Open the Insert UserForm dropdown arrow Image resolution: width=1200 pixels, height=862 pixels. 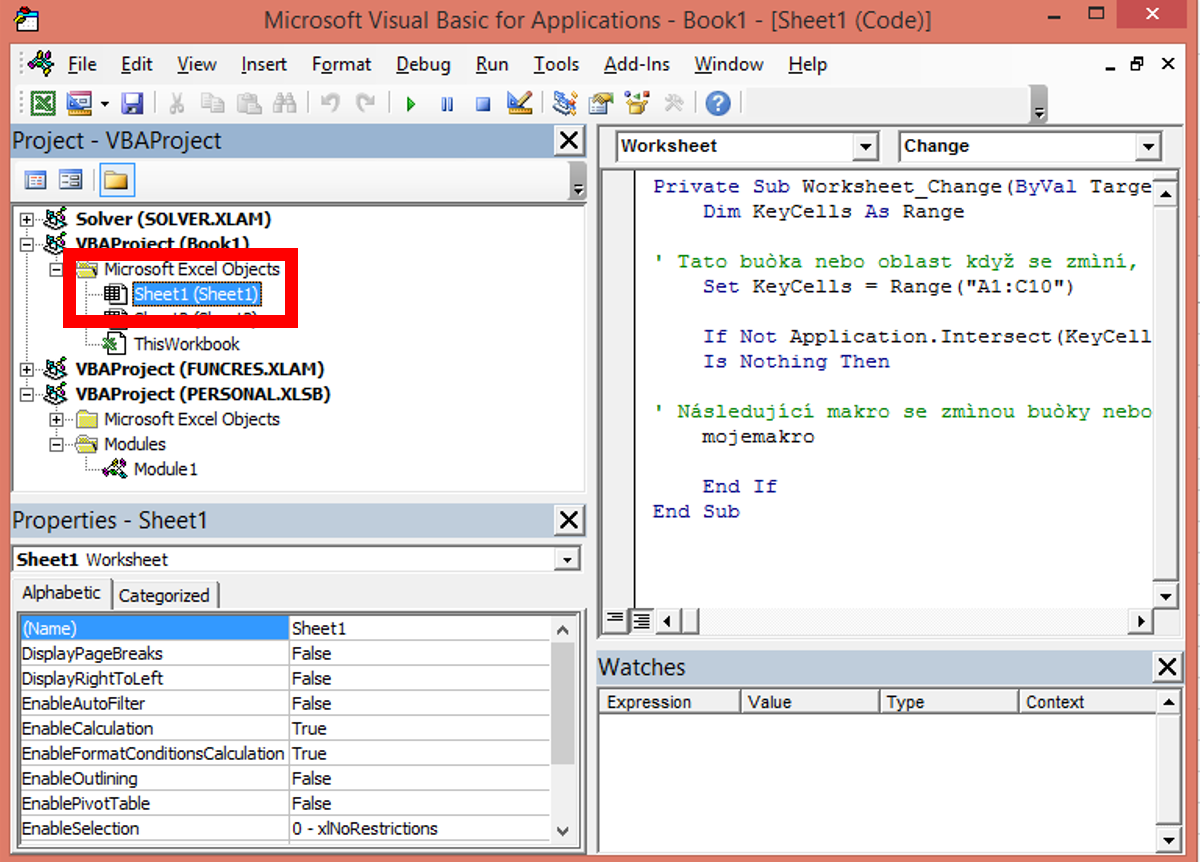pyautogui.click(x=104, y=103)
